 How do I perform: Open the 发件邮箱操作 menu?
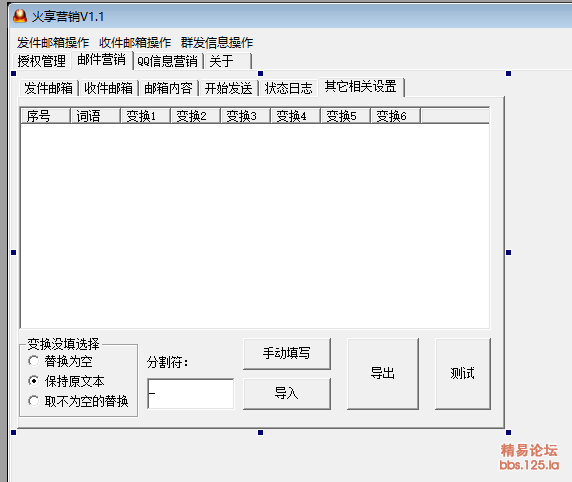53,43
